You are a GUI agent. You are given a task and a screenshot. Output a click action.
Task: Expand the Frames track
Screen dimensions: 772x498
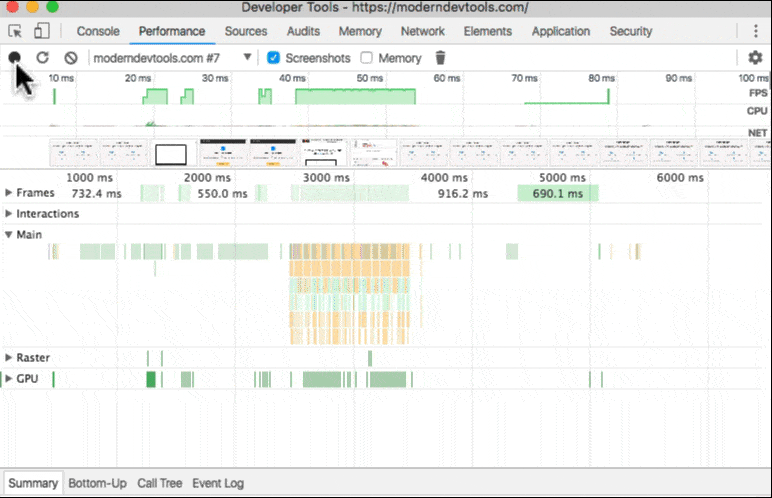click(8, 193)
